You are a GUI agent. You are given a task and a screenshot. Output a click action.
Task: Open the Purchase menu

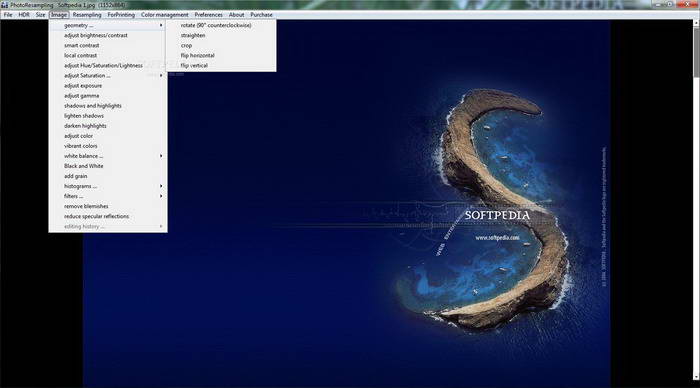point(261,15)
